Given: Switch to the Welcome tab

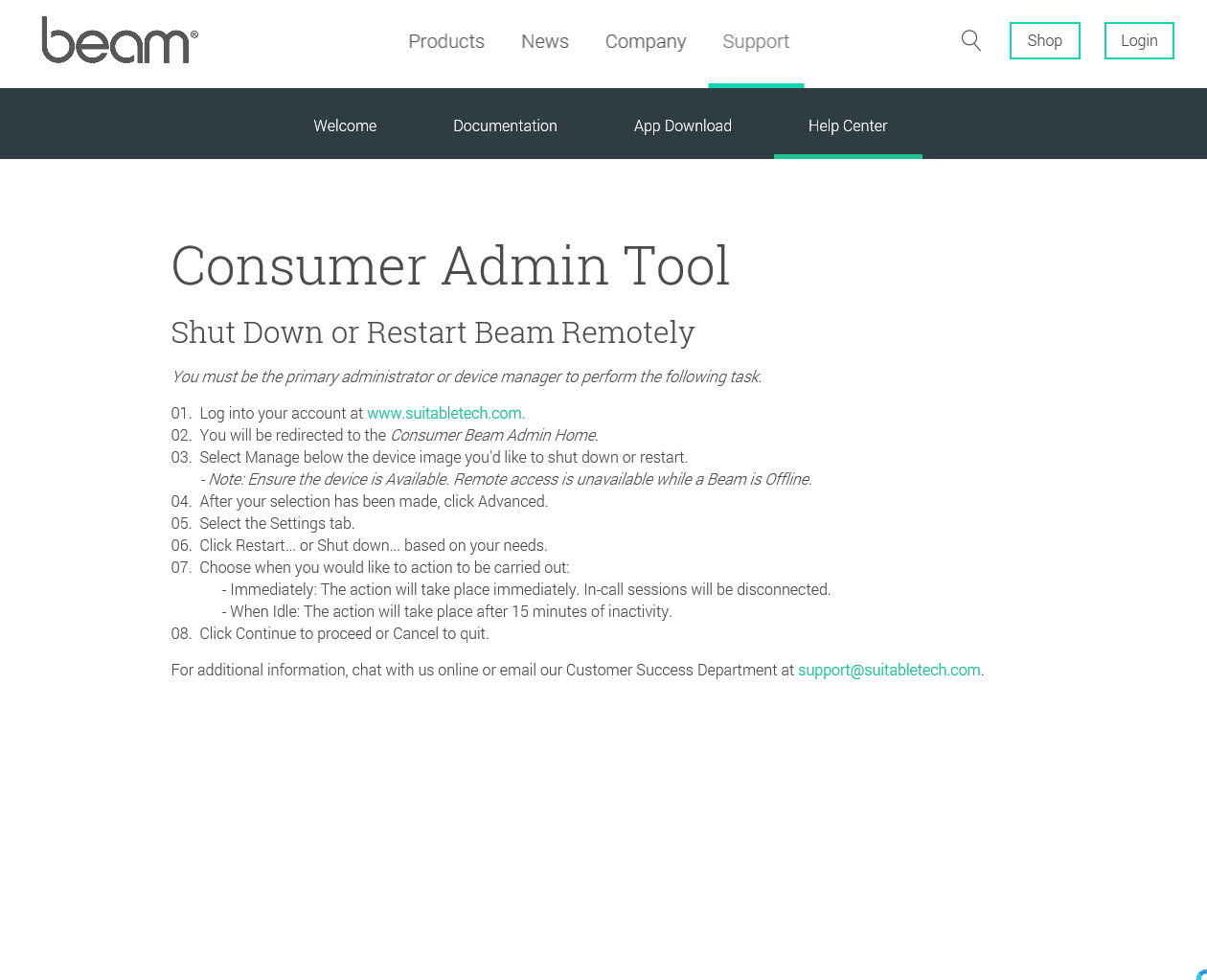Looking at the screenshot, I should point(345,125).
